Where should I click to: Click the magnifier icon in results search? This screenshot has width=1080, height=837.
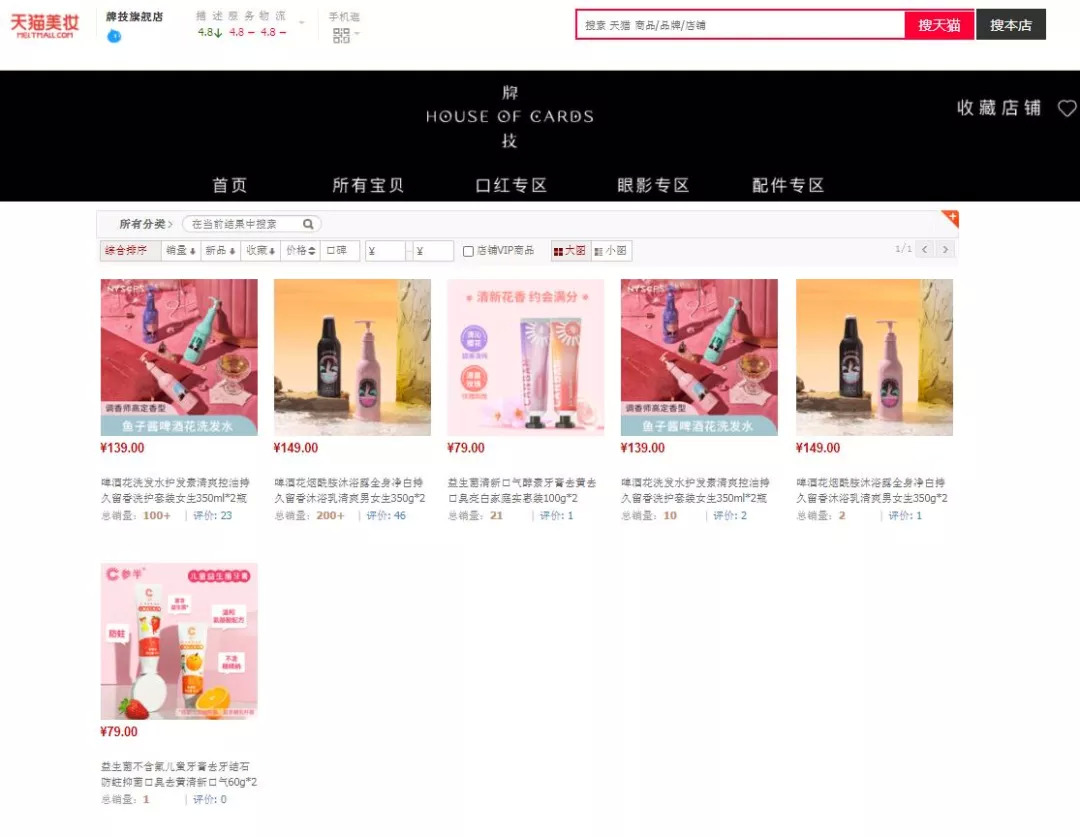click(x=308, y=224)
